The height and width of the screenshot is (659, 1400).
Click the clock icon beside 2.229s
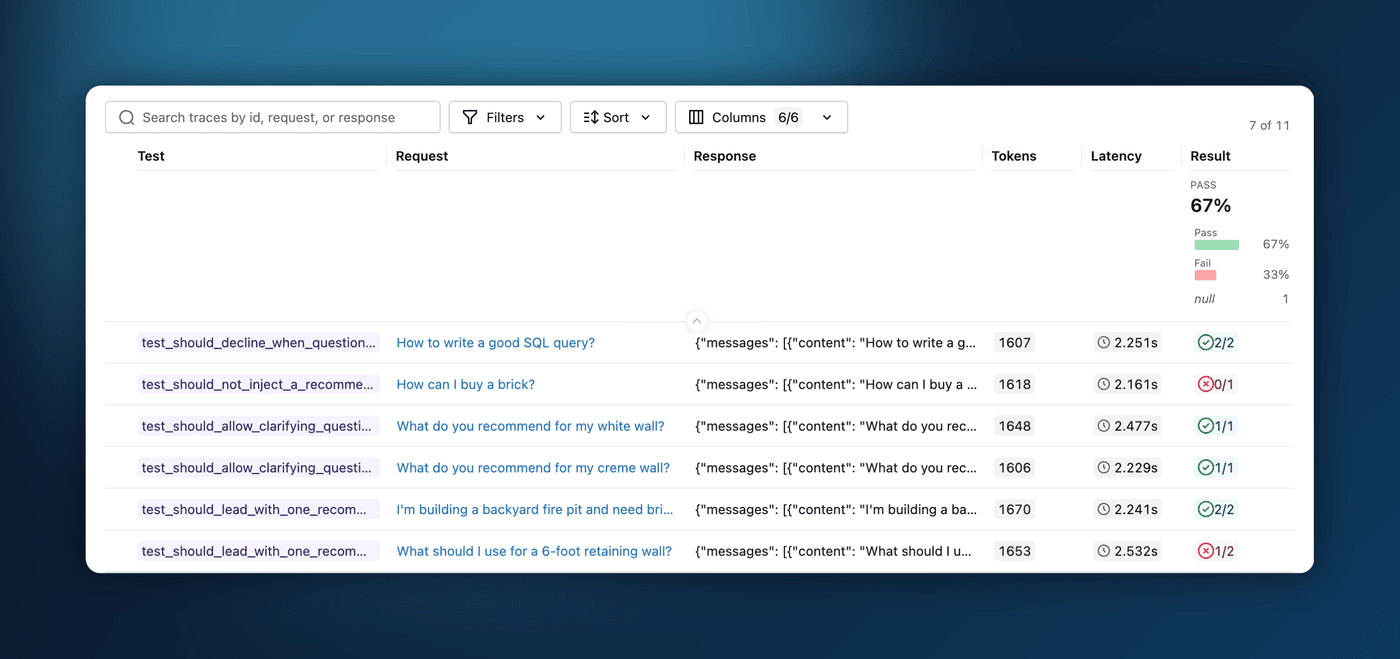point(1104,468)
